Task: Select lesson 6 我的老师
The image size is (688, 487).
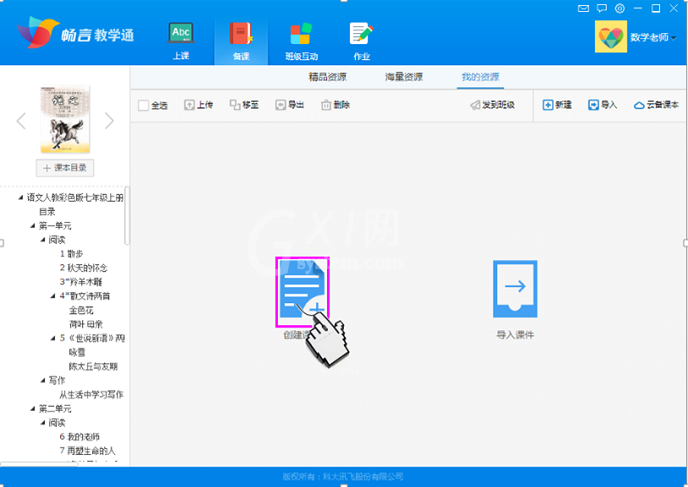Action: coord(79,437)
